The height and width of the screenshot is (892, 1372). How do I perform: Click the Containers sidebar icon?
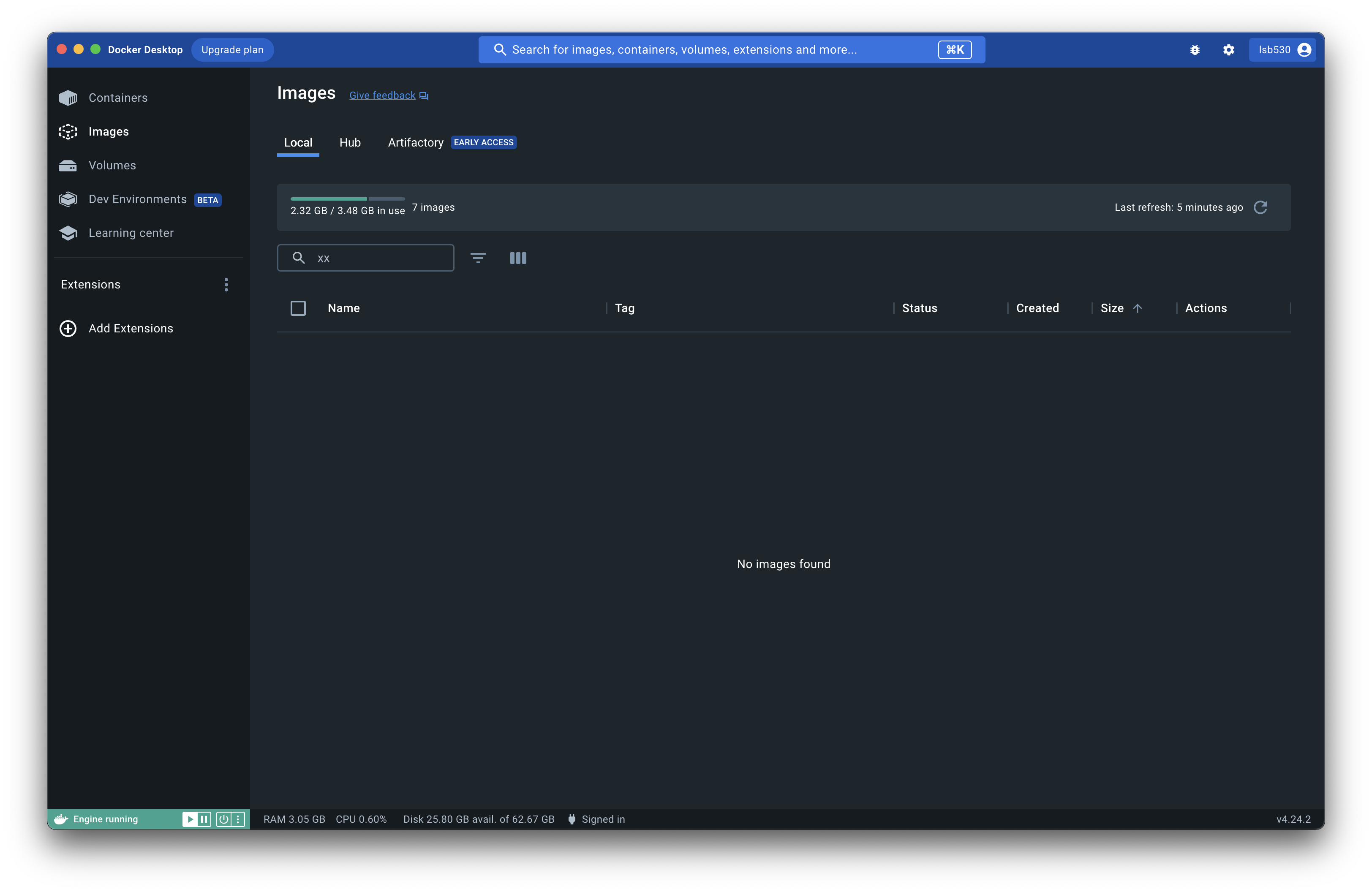[68, 98]
